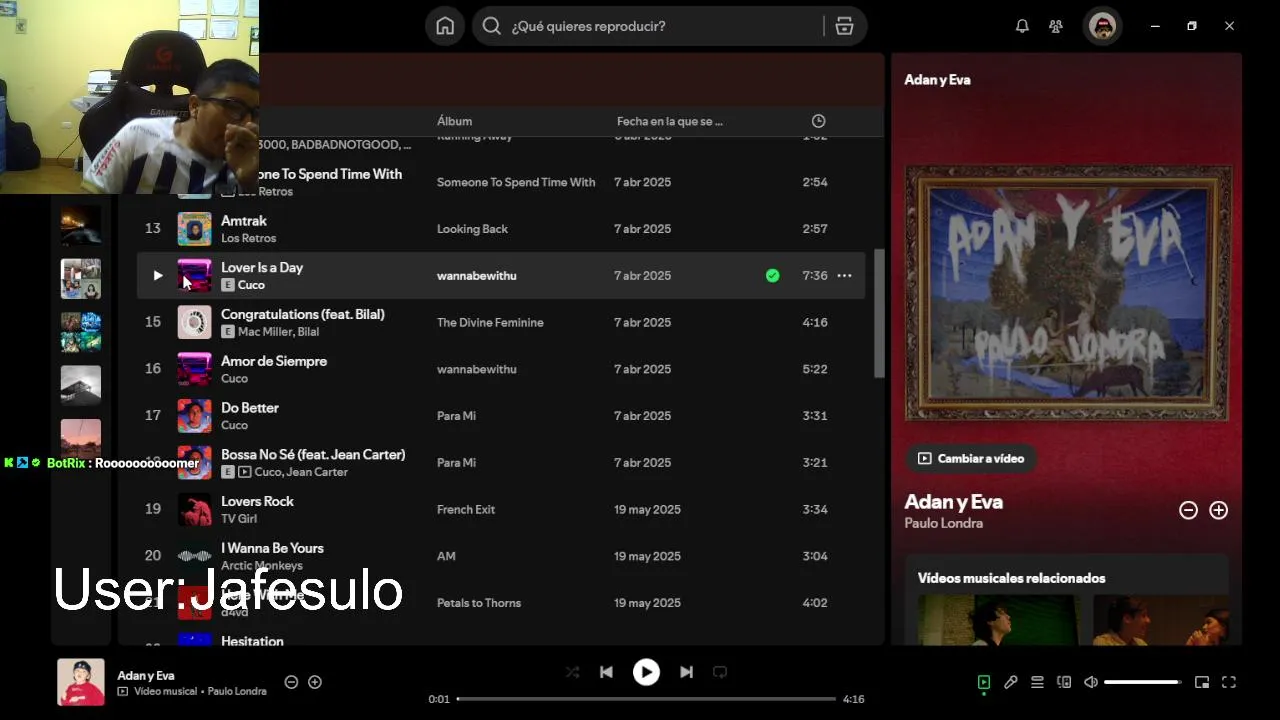
Task: Open first related music video thumbnail
Action: 999,620
